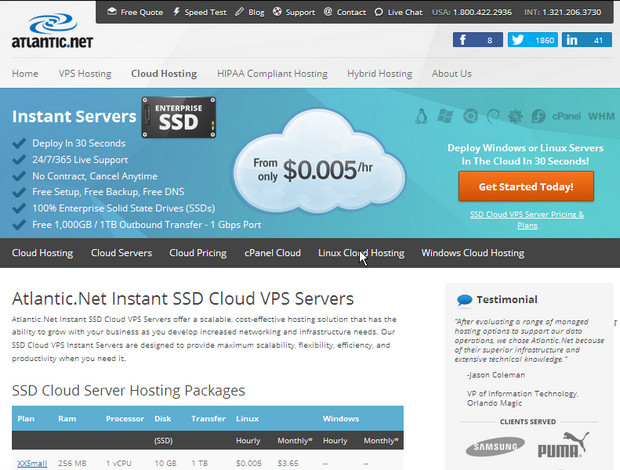Click the USA phone number 1.800.422.2936
Image resolution: width=620 pixels, height=470 pixels.
(482, 12)
